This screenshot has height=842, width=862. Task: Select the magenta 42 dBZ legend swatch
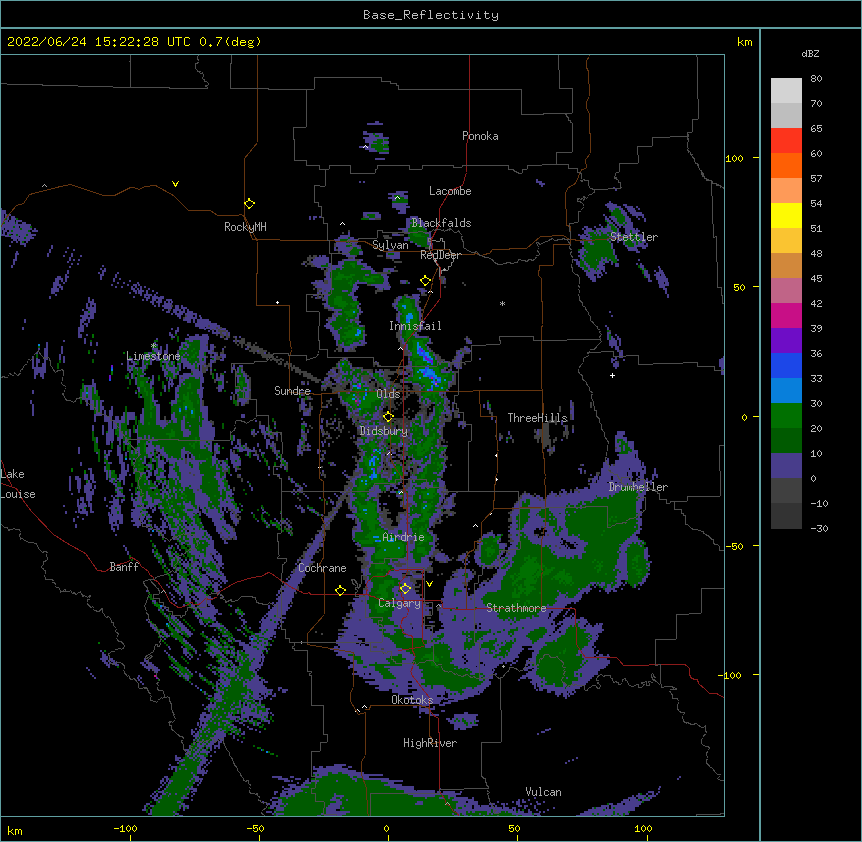tap(786, 315)
